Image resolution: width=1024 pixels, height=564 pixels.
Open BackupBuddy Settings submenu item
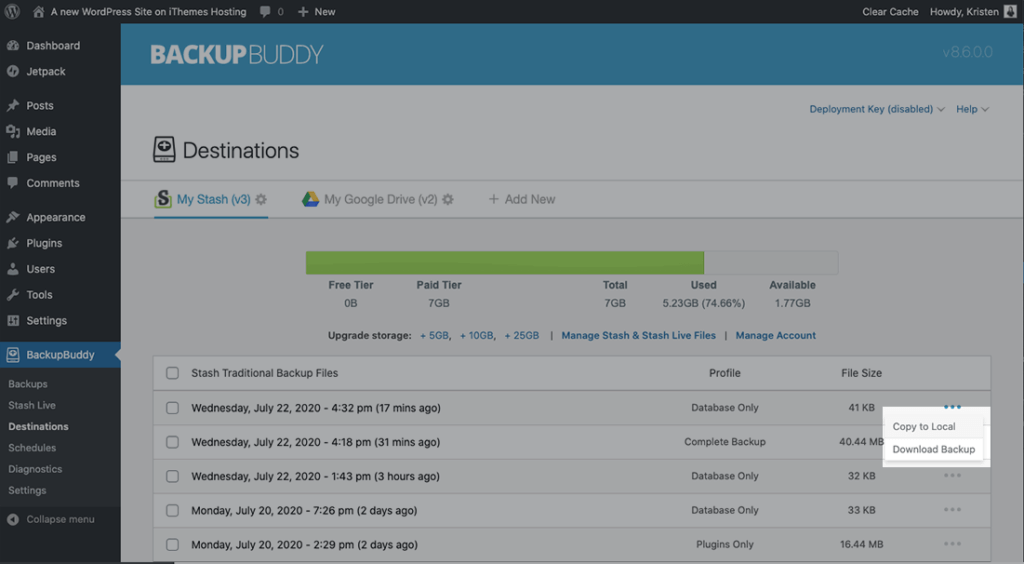pos(27,491)
